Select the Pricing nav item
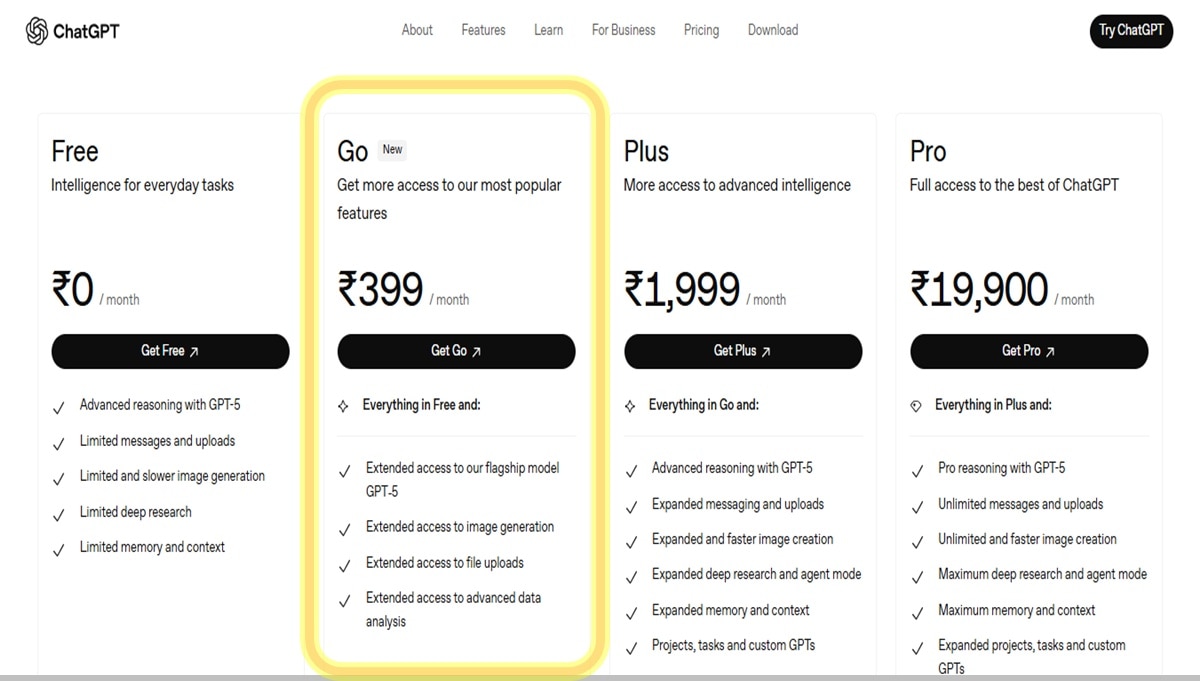The image size is (1200, 681). click(701, 30)
